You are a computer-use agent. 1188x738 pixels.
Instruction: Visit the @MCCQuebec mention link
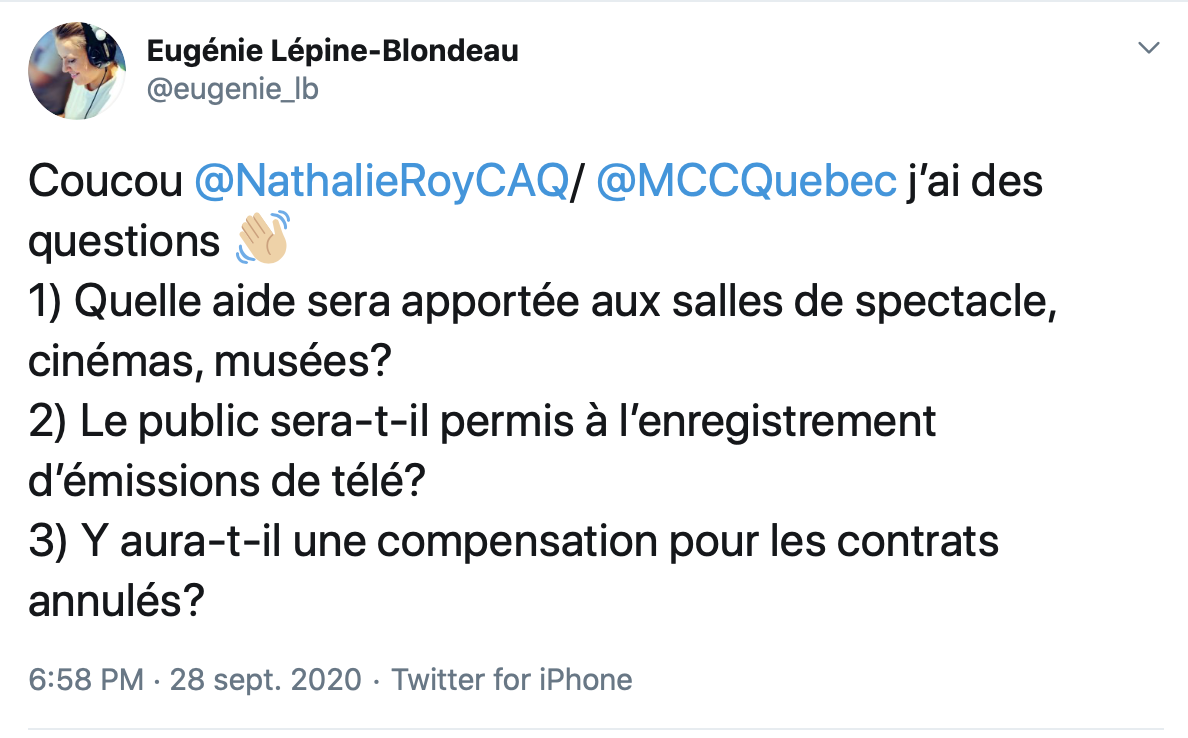tap(746, 183)
